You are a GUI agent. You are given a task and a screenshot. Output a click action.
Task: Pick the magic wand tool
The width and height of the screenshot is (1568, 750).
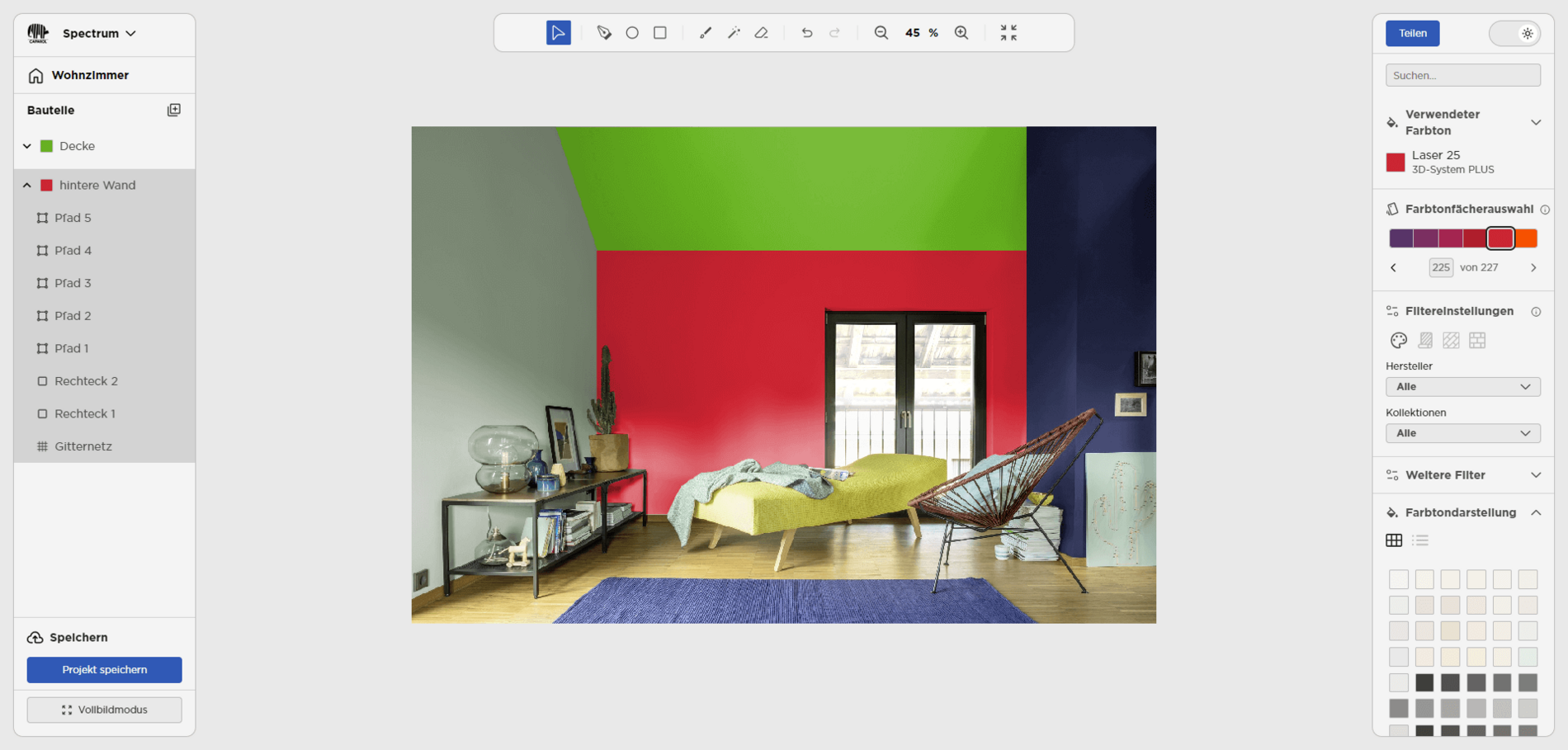734,33
